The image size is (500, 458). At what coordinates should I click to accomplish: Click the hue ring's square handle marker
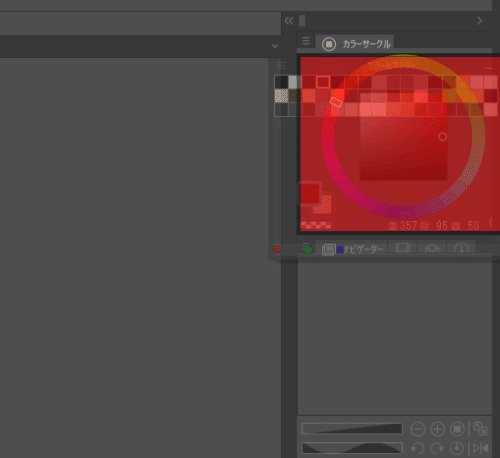pyautogui.click(x=336, y=102)
